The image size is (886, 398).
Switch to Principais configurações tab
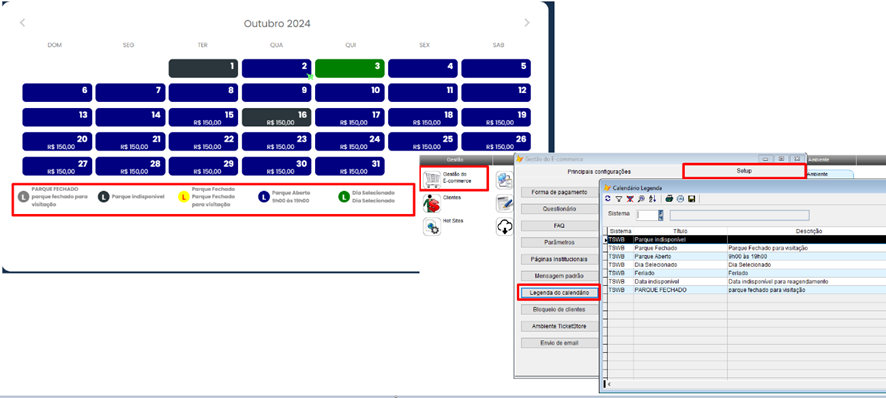(598, 171)
